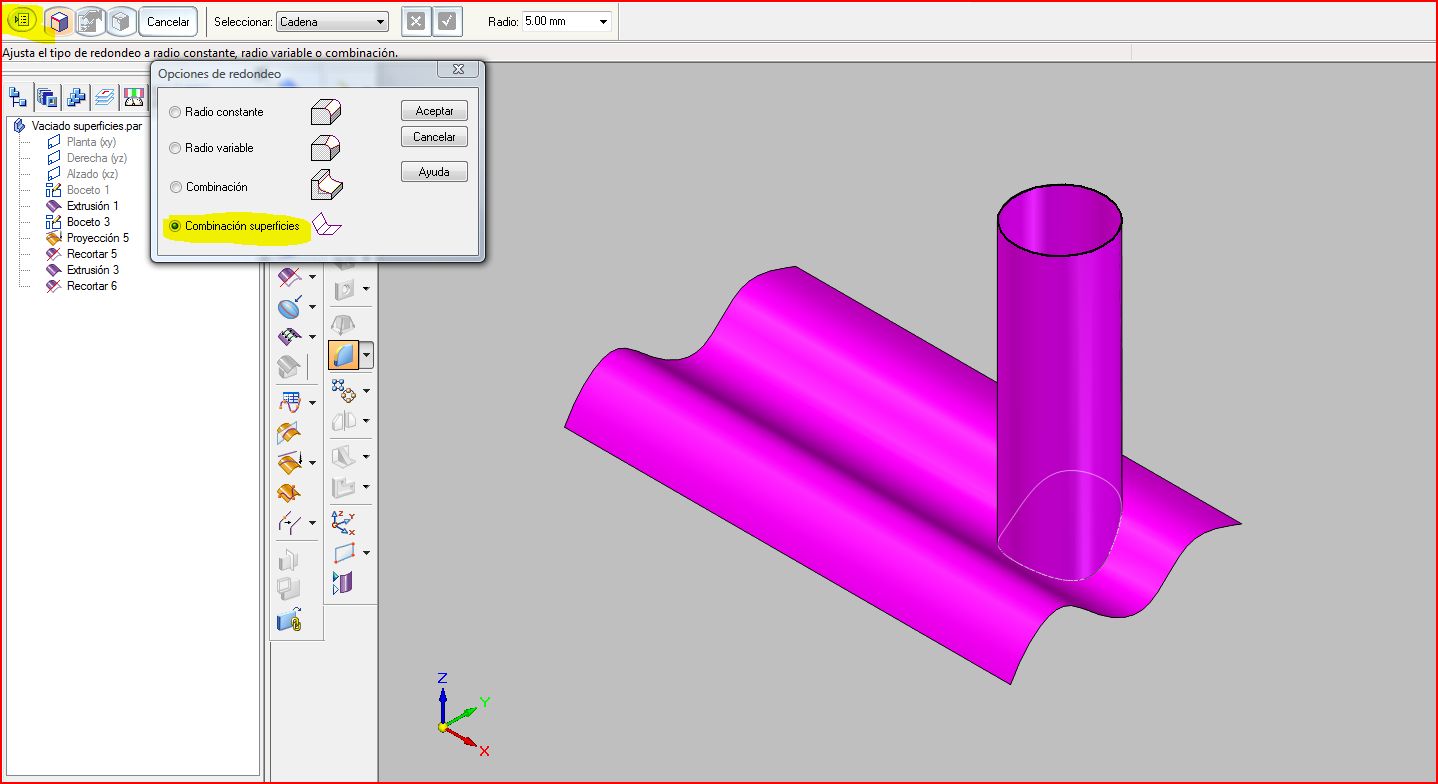
Task: Expand the dropdown arrow beside pattern tool
Action: pos(366,391)
